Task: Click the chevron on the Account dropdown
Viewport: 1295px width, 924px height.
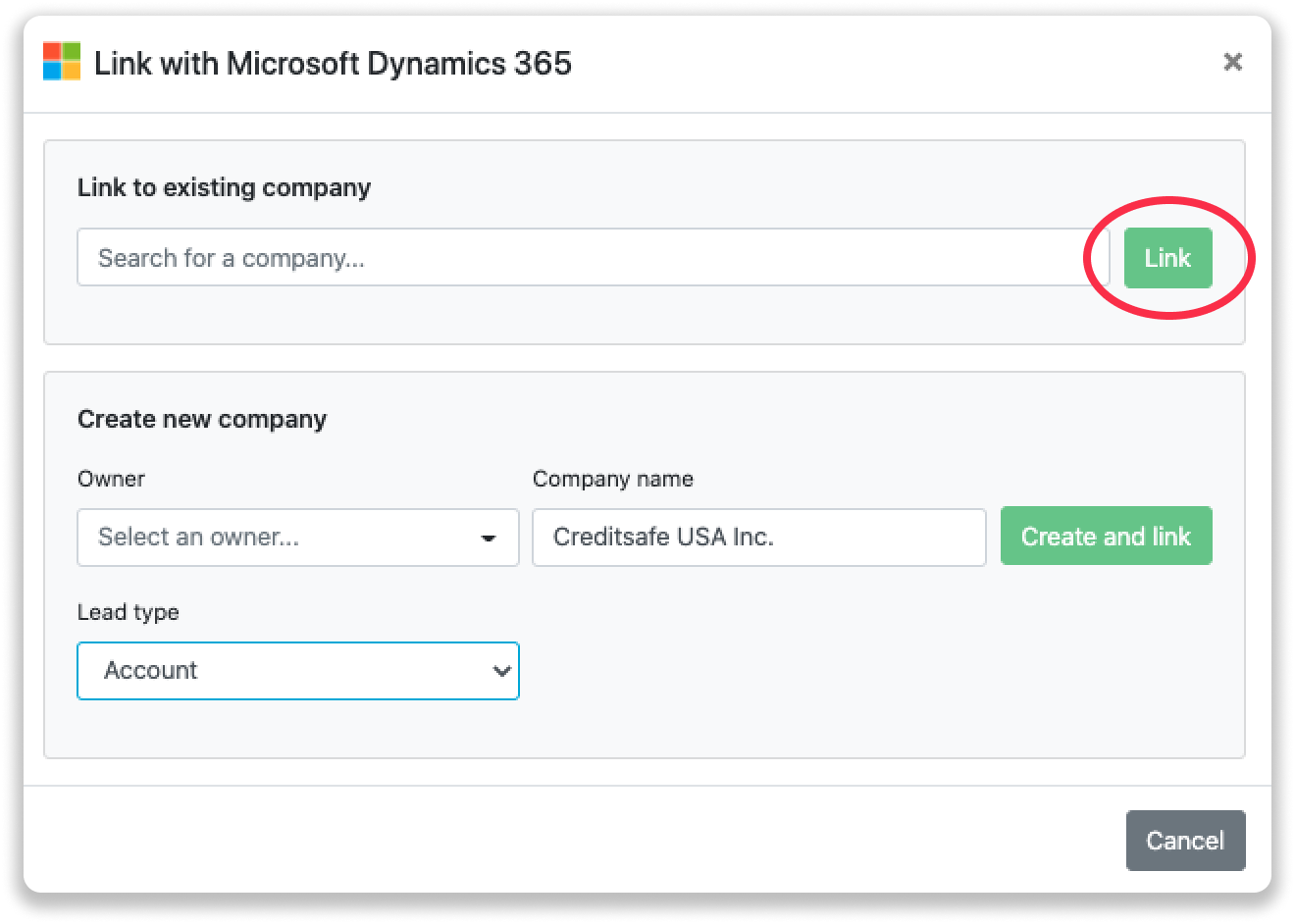Action: (x=502, y=671)
